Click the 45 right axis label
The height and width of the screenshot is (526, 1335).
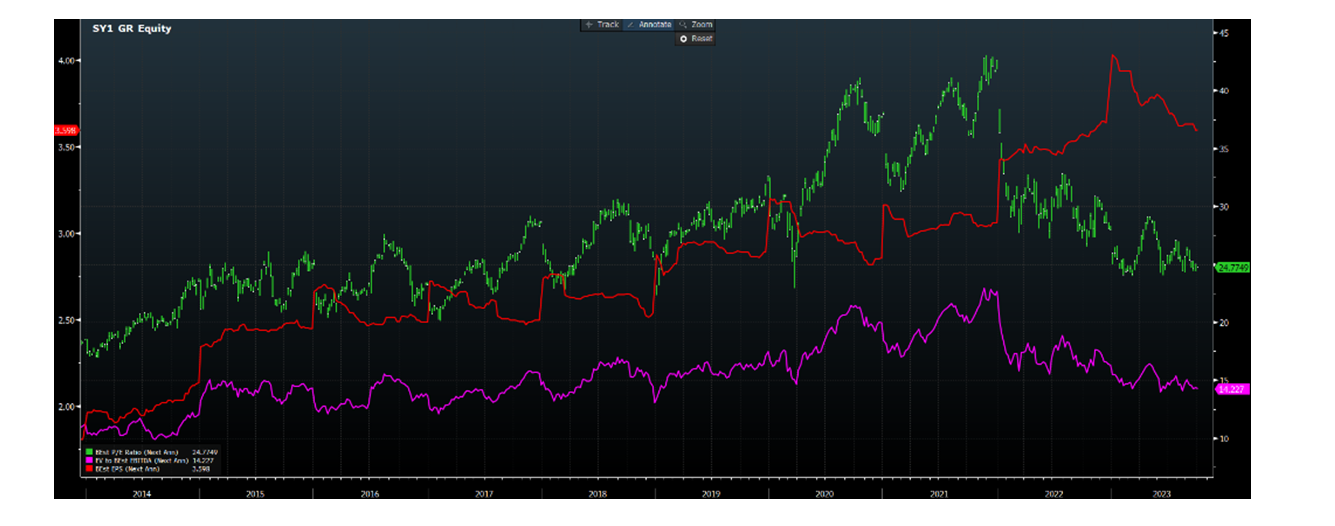[x=1222, y=34]
